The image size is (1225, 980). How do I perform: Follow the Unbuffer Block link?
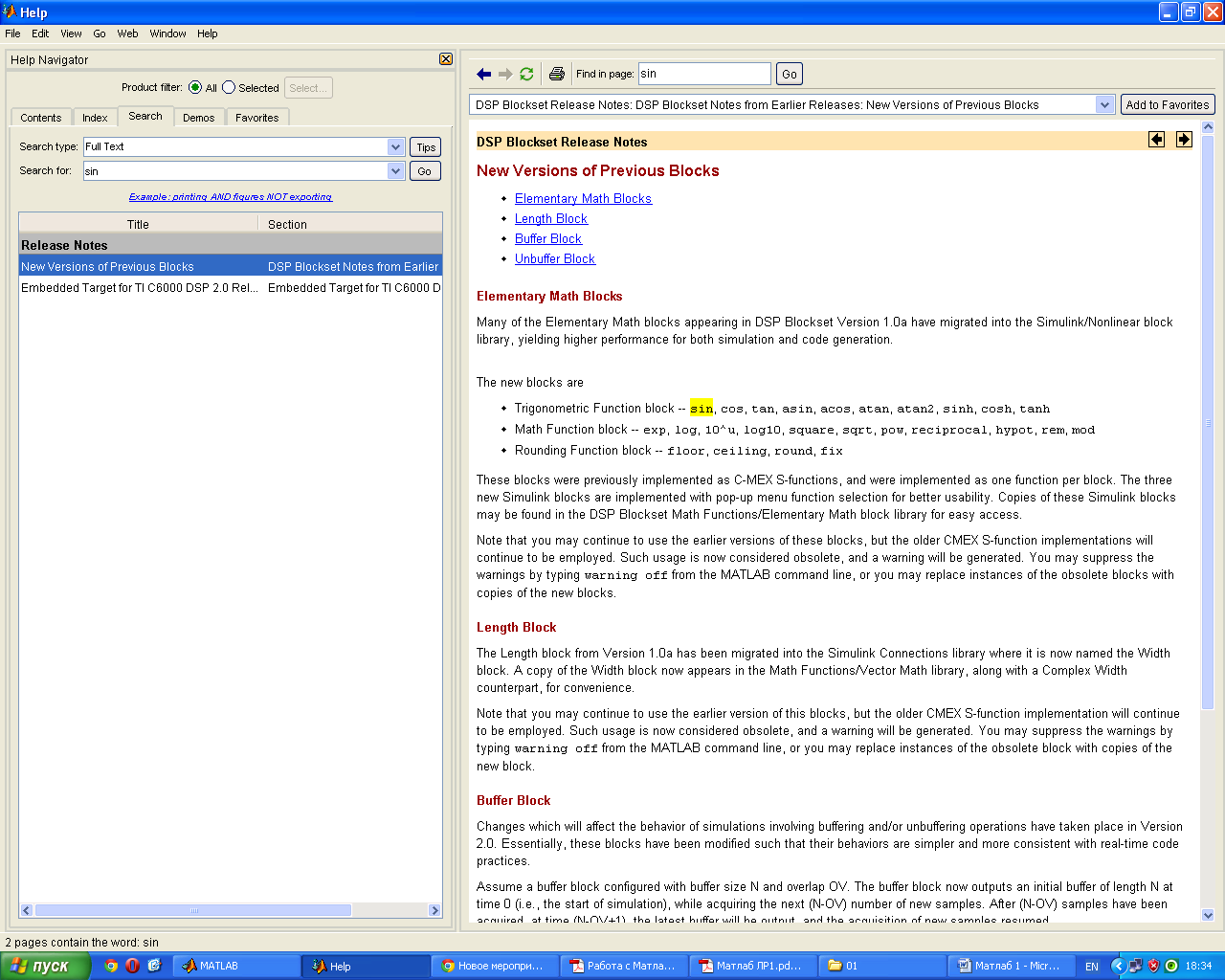(x=555, y=259)
